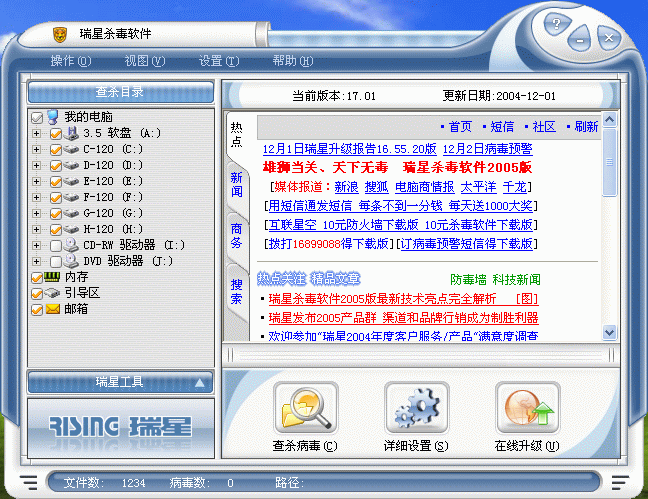
Task: Select the F-120 (F:) hard drive icon
Action: click(71, 198)
